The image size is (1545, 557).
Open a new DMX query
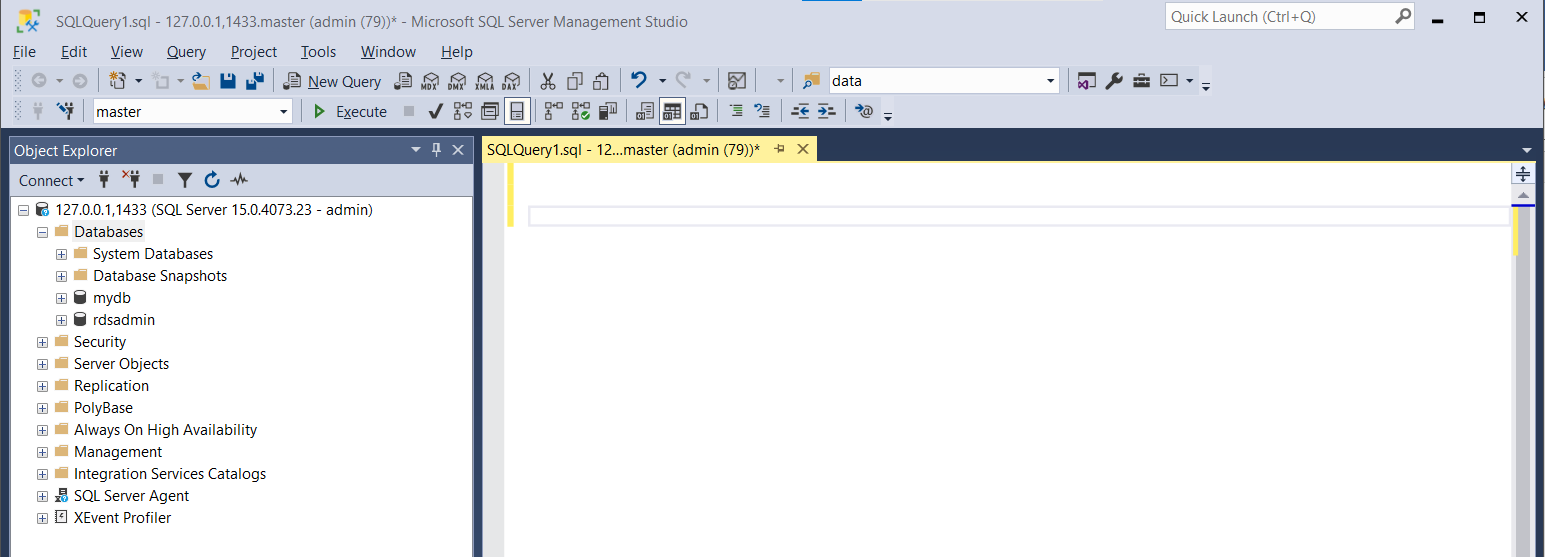click(457, 81)
